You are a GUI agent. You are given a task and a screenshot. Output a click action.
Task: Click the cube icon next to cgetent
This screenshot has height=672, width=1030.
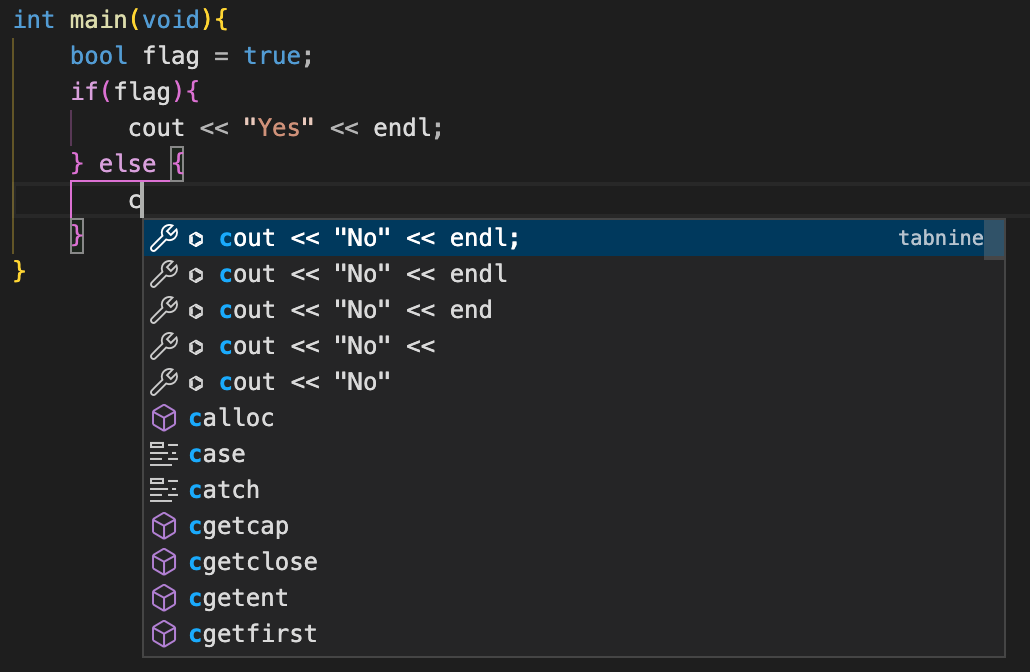pyautogui.click(x=164, y=598)
